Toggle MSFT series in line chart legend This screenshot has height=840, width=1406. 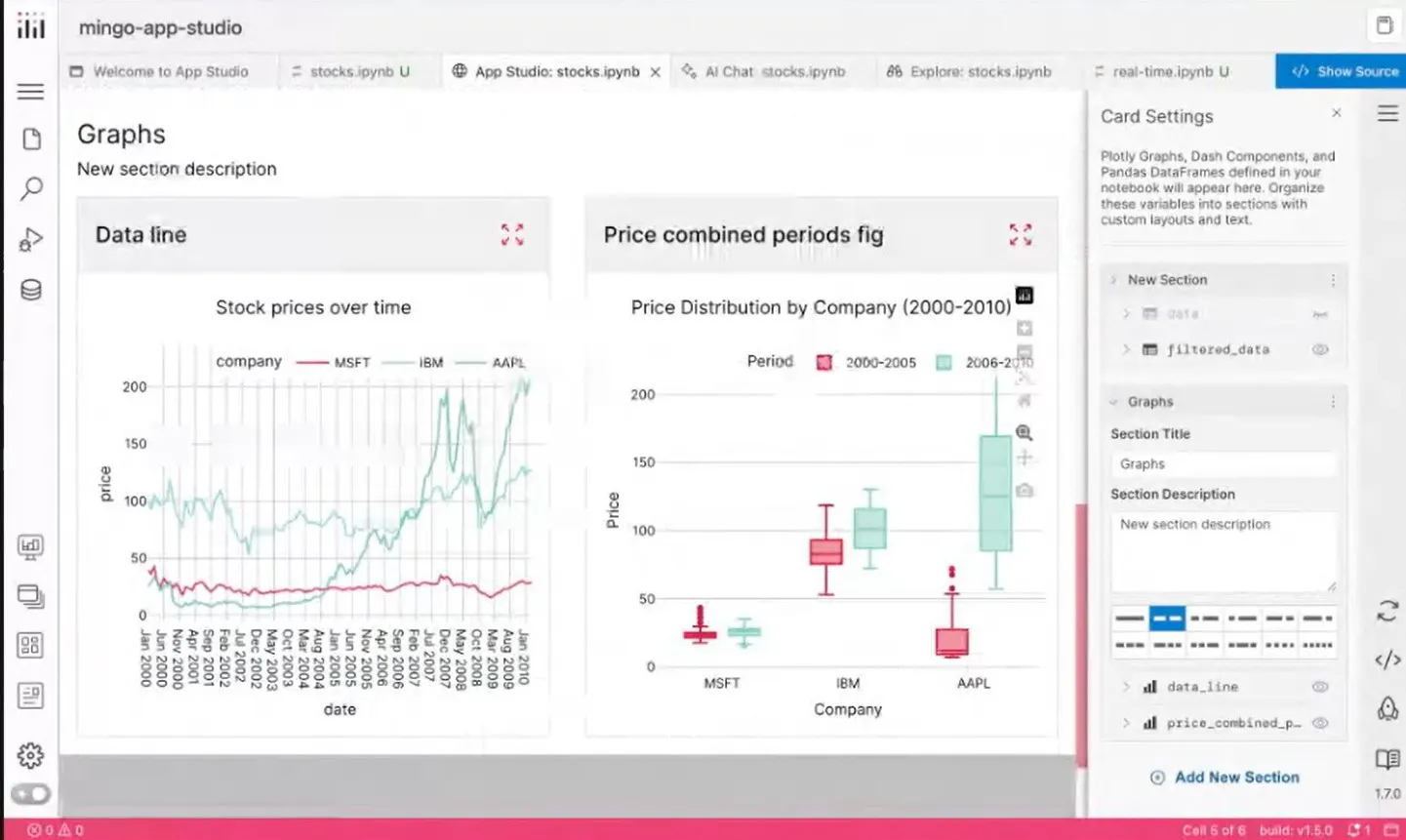click(334, 362)
